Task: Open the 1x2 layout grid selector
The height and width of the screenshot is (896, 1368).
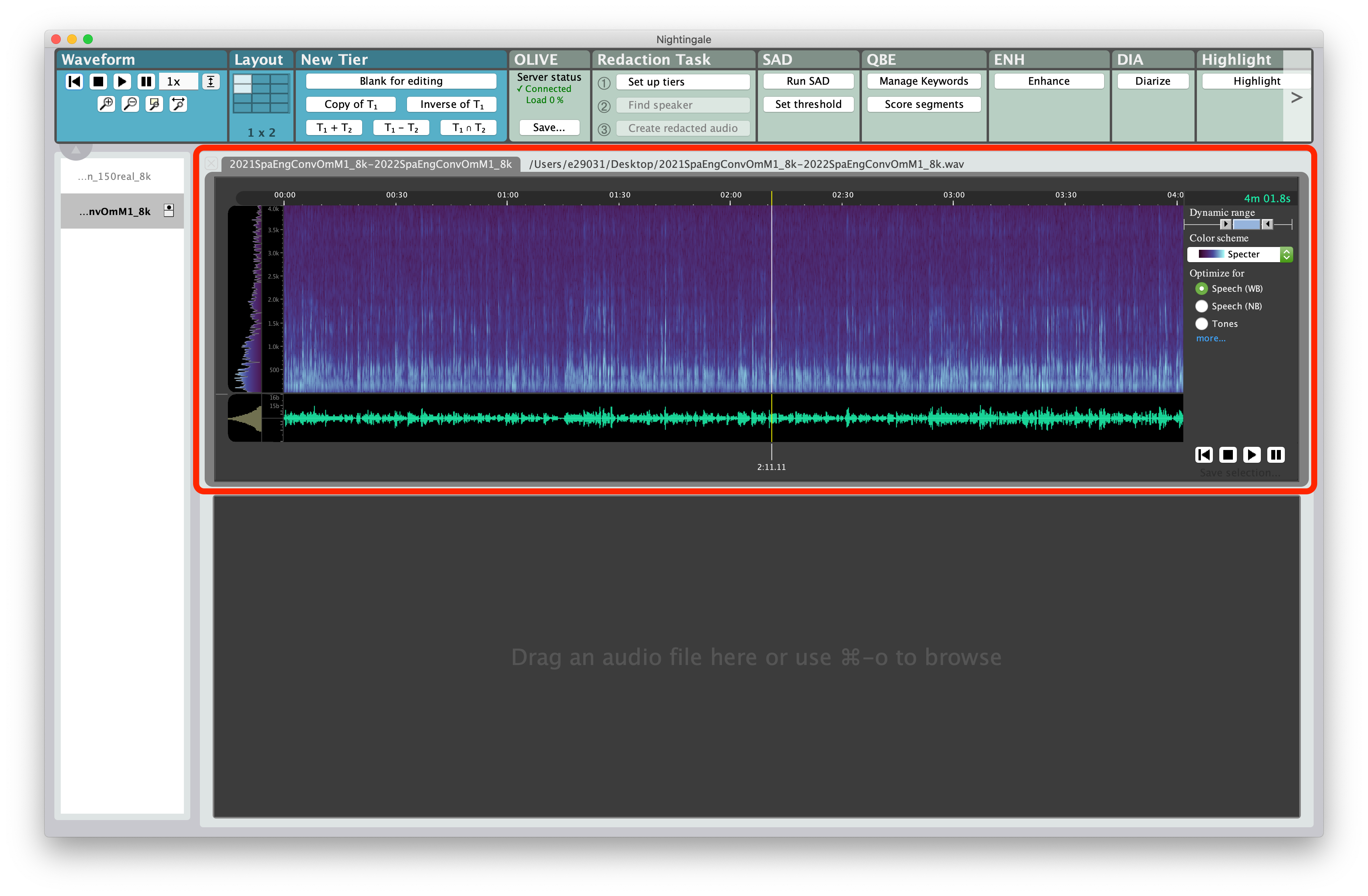Action: tap(261, 94)
